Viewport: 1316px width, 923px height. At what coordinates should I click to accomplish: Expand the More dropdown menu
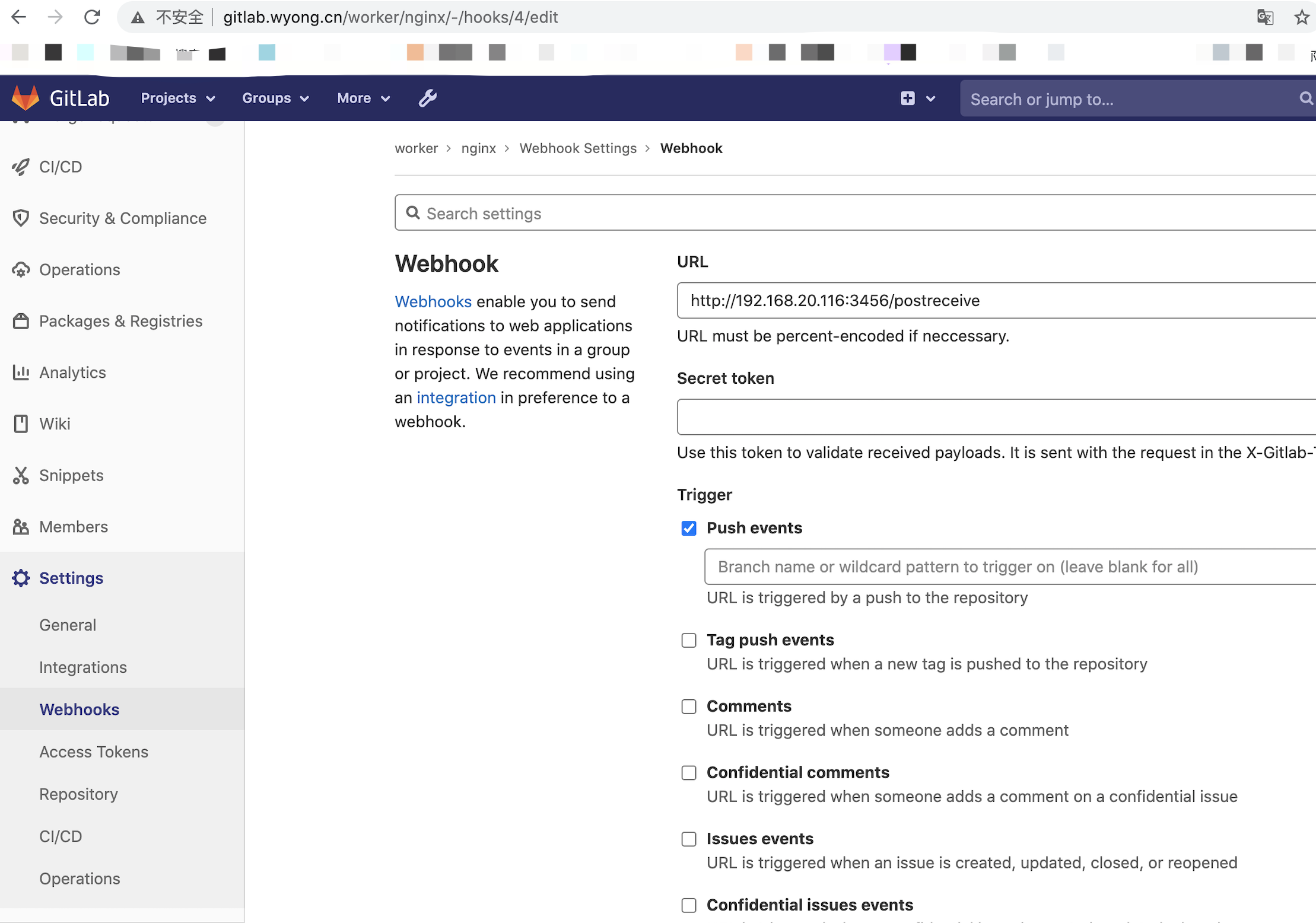[x=363, y=98]
